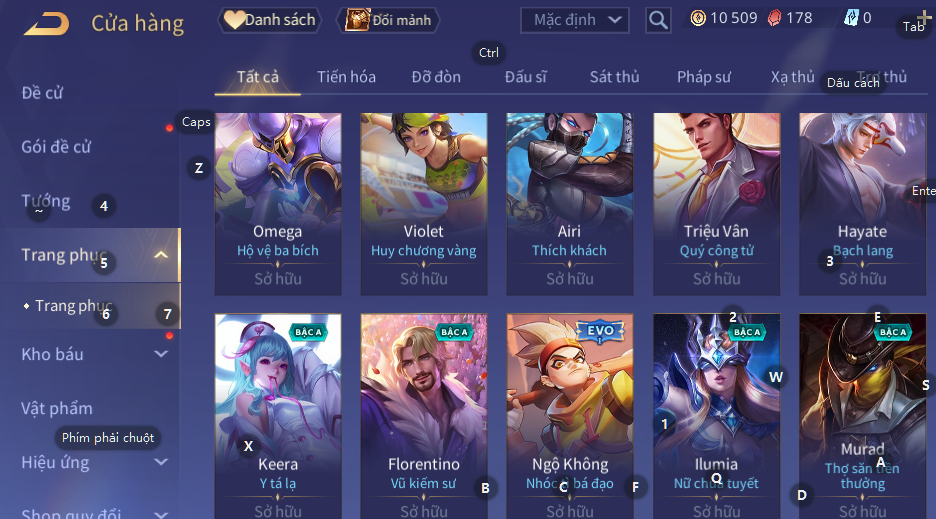The height and width of the screenshot is (519, 936).
Task: Click the blue voucher currency icon
Action: [x=851, y=19]
